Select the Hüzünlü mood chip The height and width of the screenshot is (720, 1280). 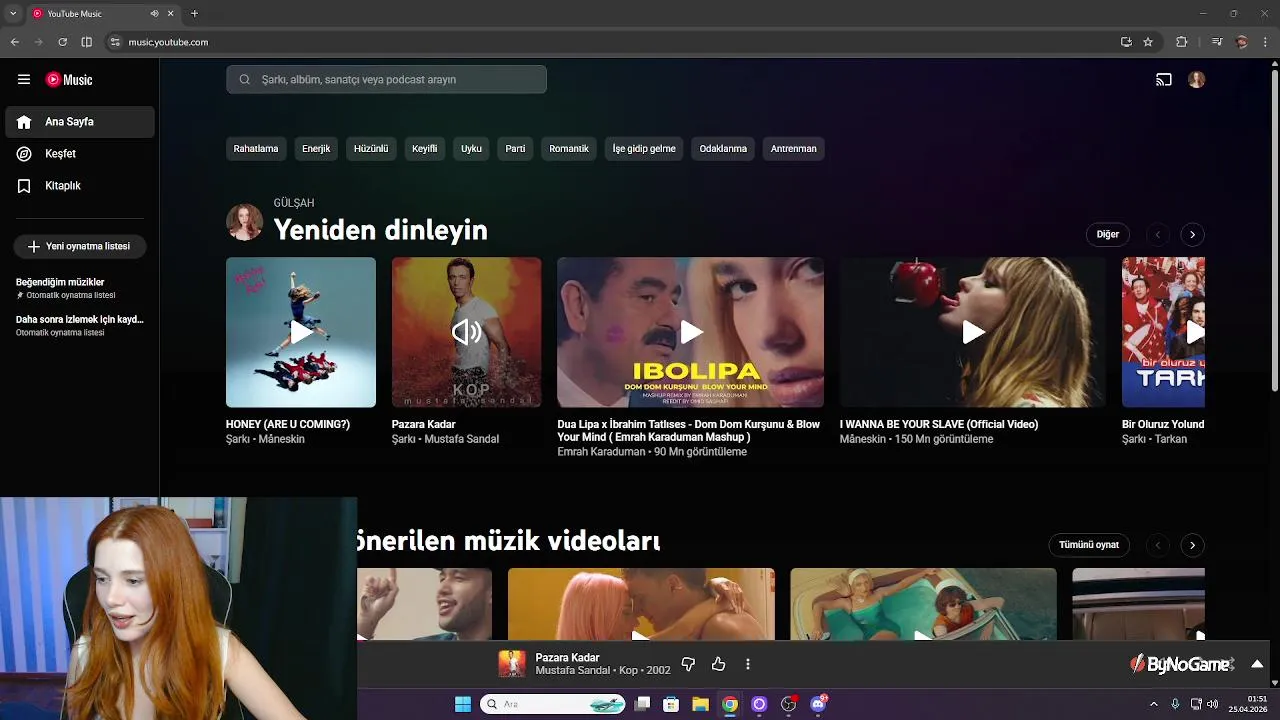coord(371,149)
